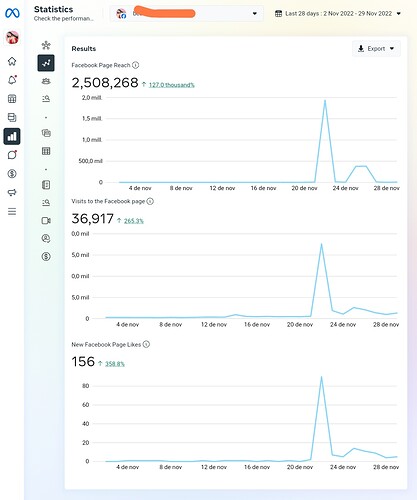The height and width of the screenshot is (500, 417).
Task: Click the New Facebook Page Likes label
Action: (106, 344)
